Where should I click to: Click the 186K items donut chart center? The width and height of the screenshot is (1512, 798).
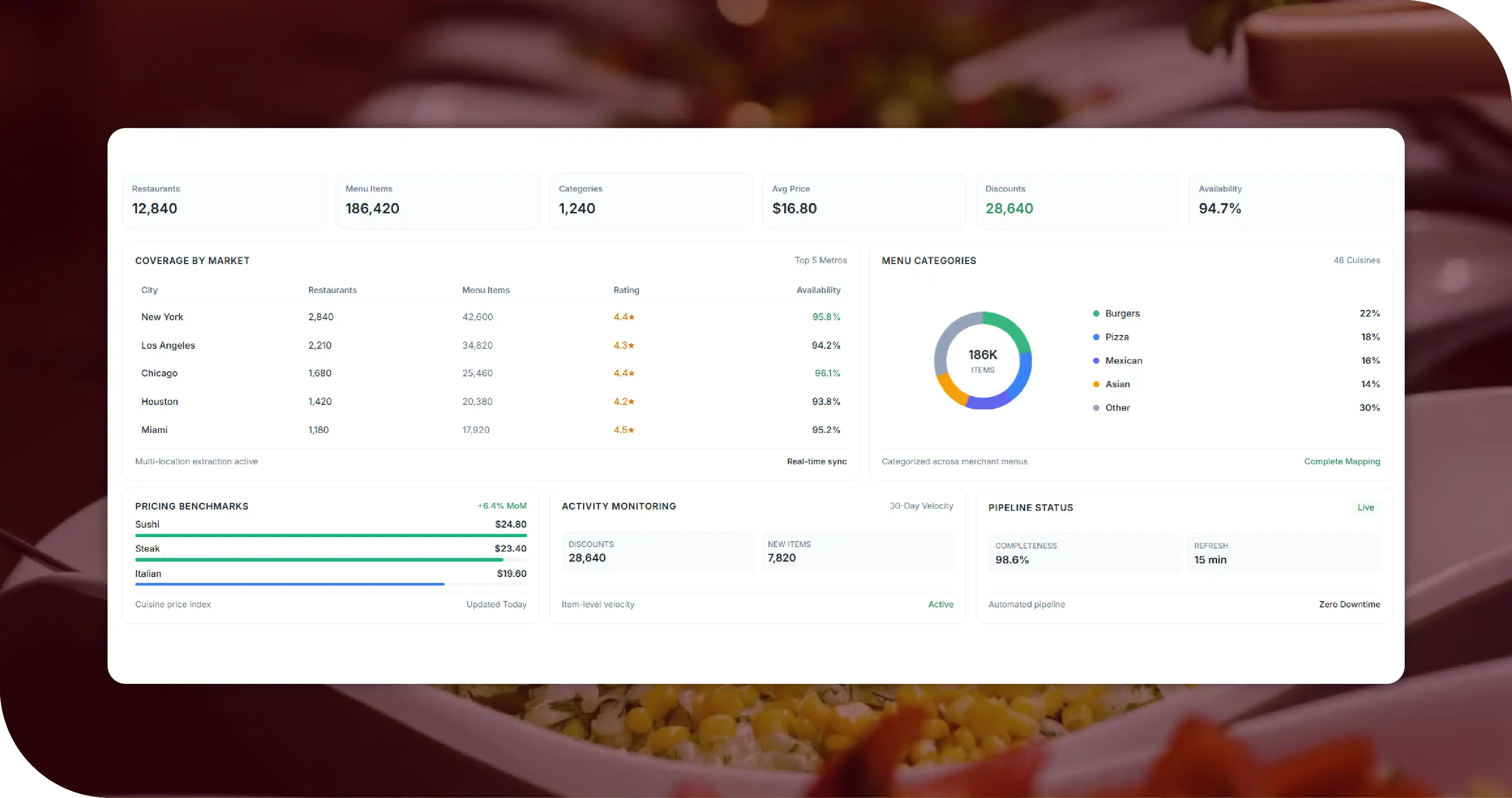click(983, 361)
